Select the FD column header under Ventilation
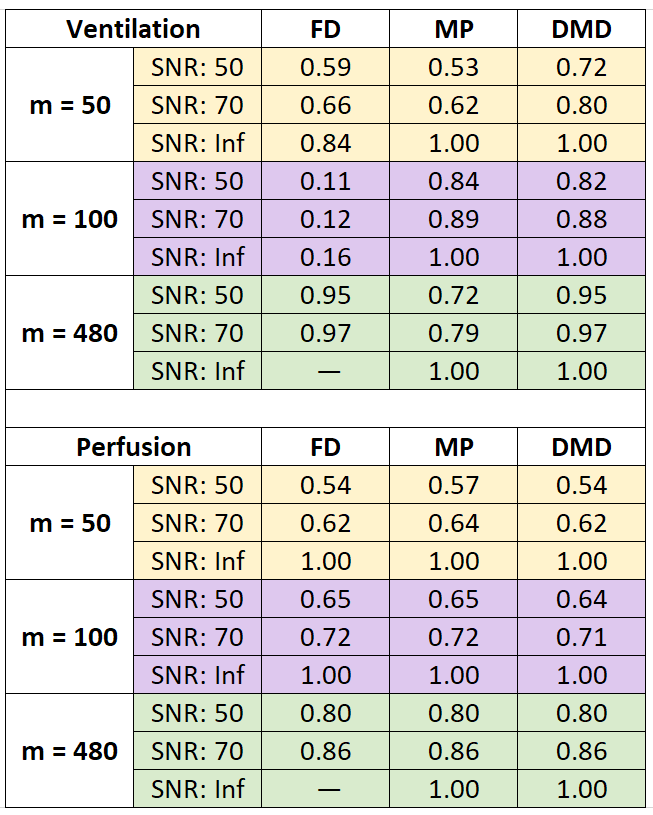The height and width of the screenshot is (815, 653). (x=326, y=29)
